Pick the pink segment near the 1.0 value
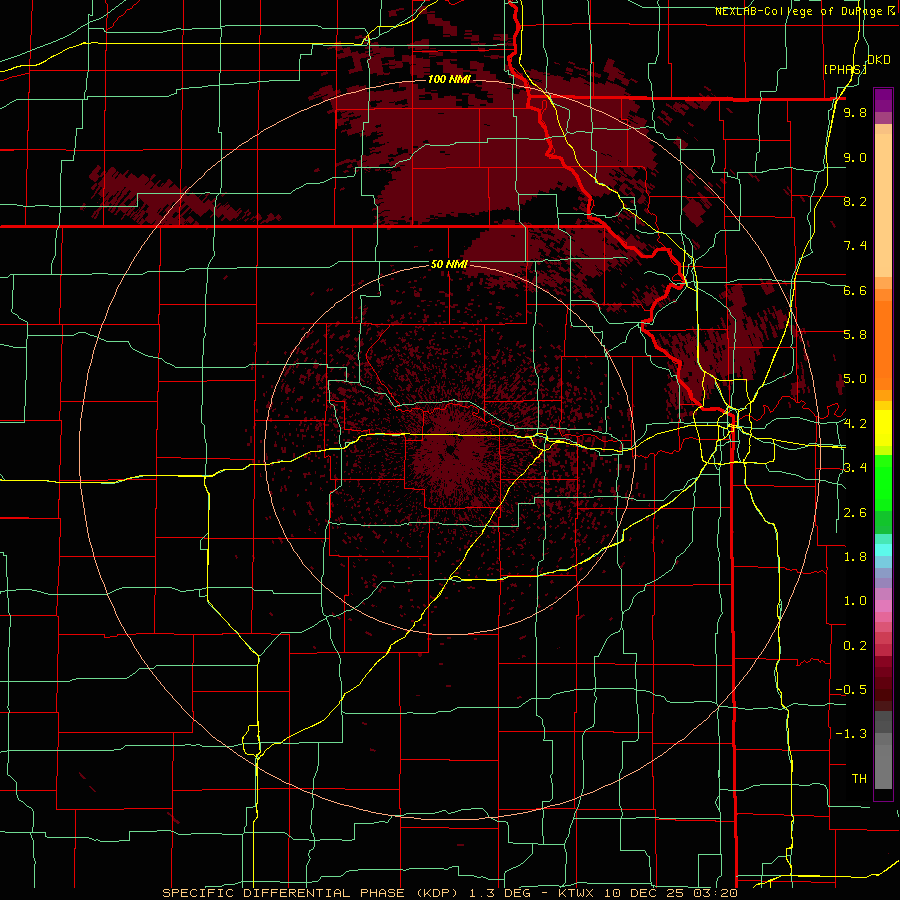This screenshot has width=900, height=900. (883, 606)
